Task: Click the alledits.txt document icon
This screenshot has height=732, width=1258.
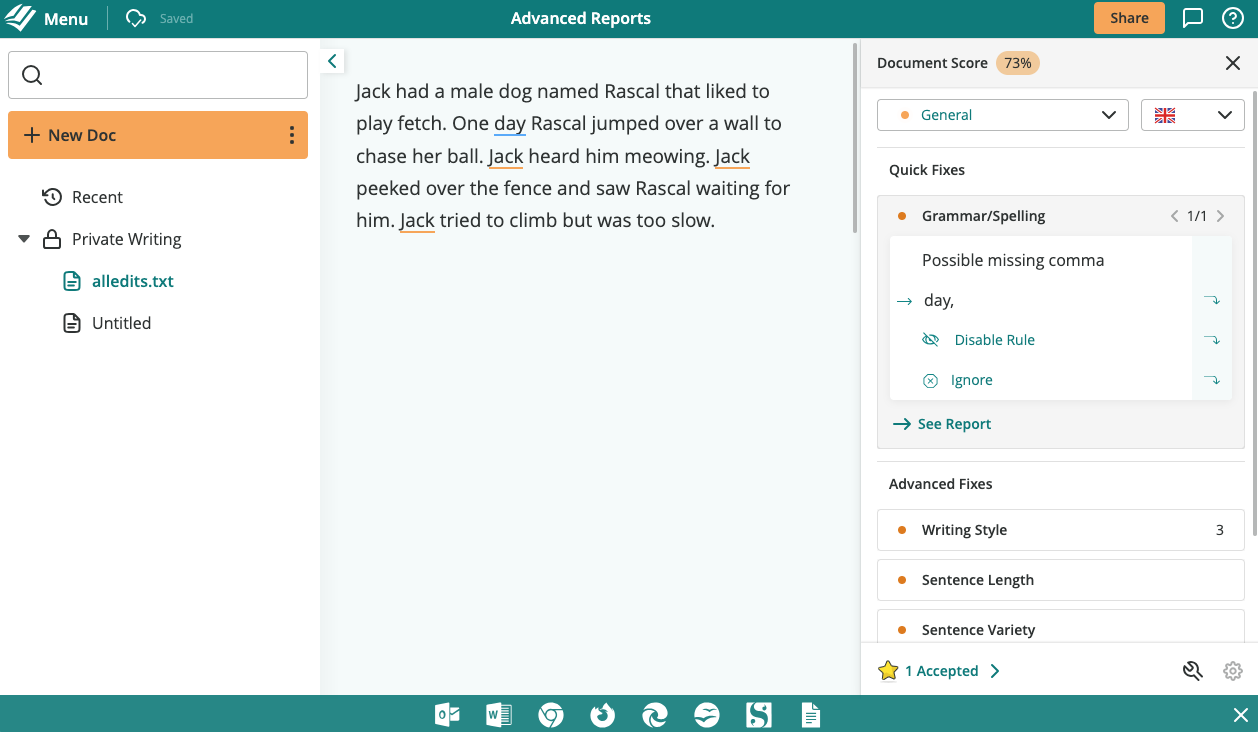Action: [x=72, y=281]
